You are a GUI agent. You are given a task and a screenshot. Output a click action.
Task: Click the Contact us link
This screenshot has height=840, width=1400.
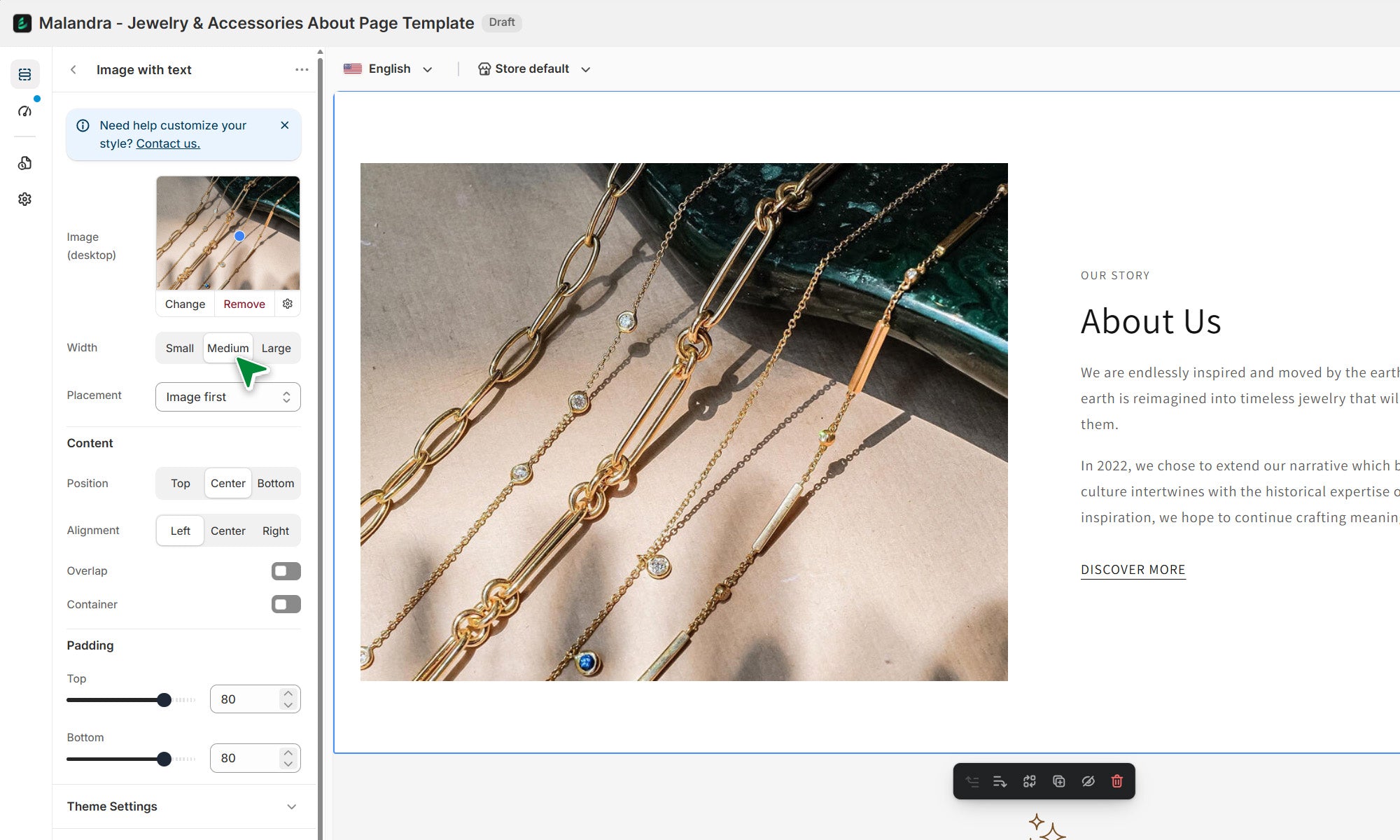[x=168, y=143]
